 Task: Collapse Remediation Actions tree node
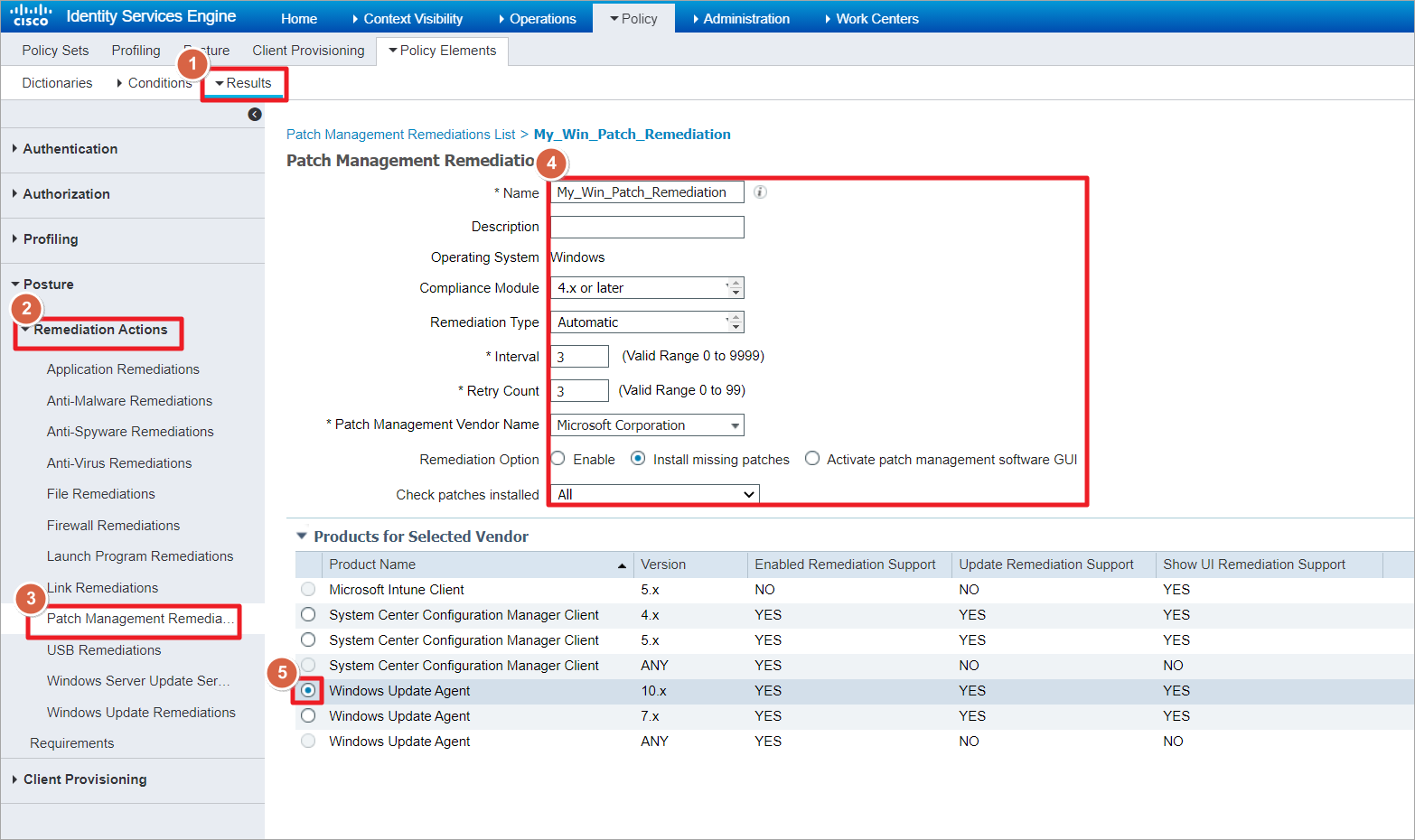click(25, 330)
